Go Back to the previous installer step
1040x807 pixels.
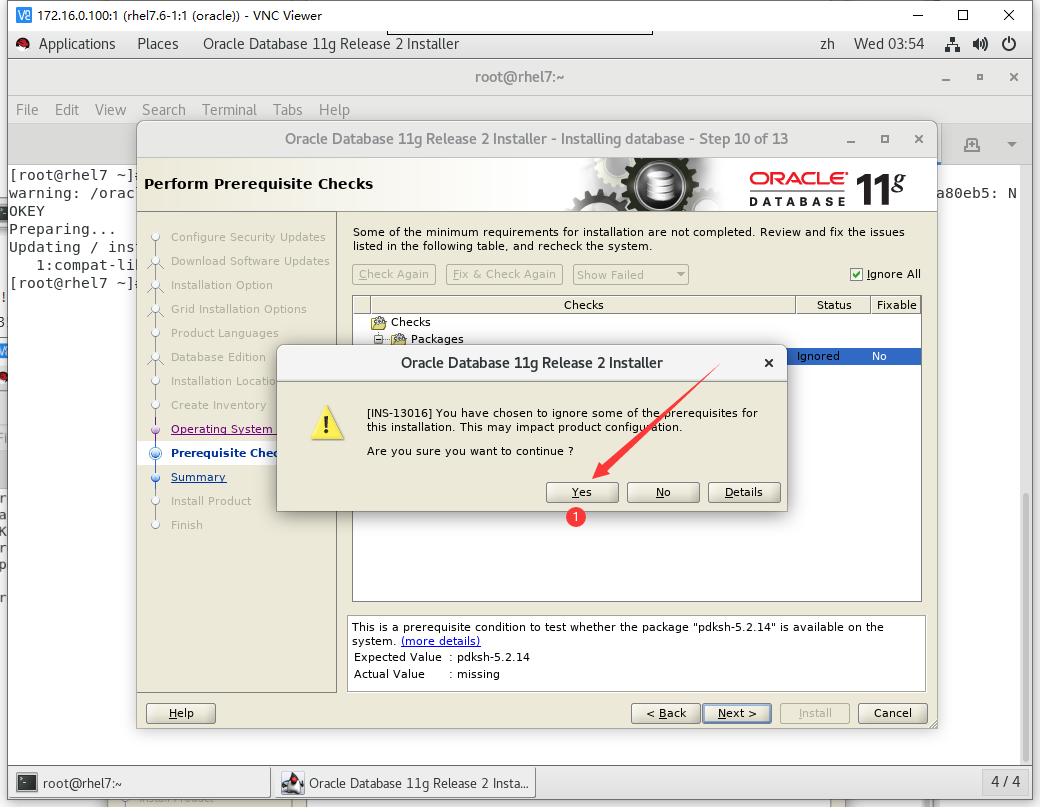666,713
